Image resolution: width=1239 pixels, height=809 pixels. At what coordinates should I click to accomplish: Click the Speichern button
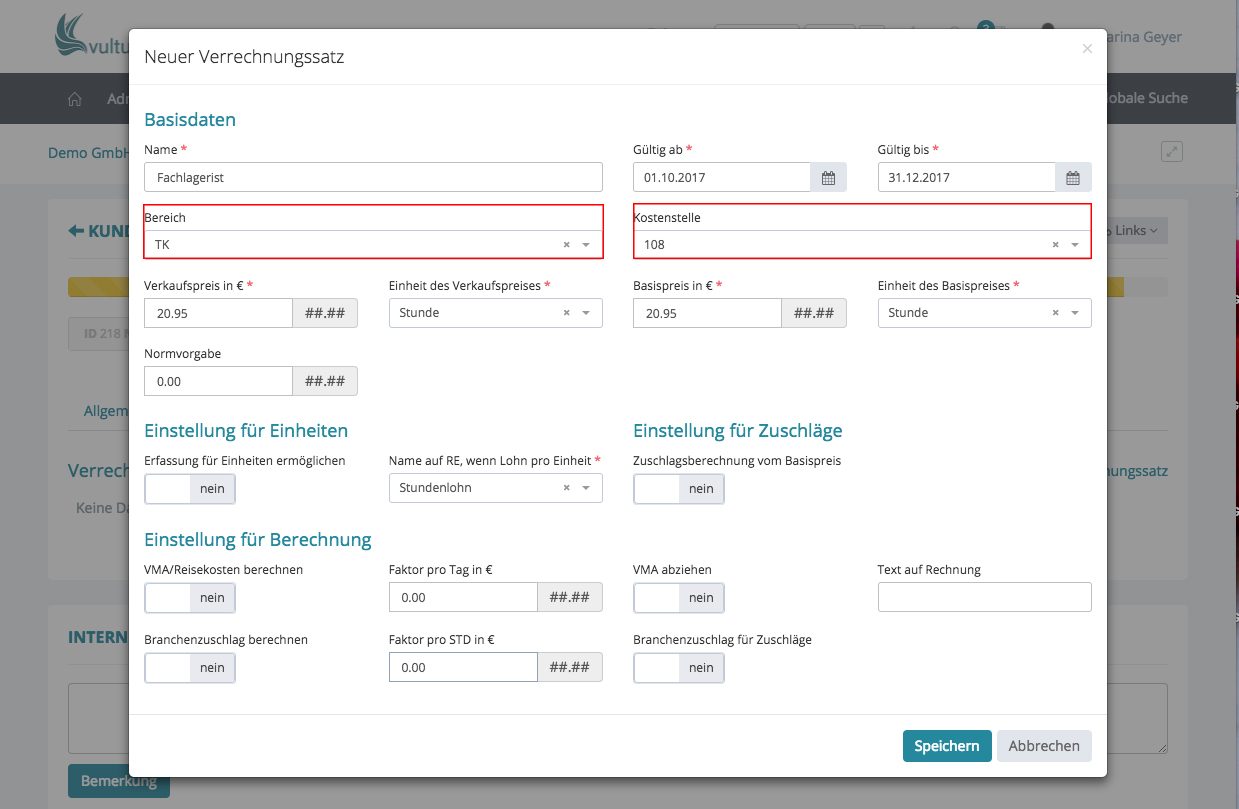coord(946,746)
